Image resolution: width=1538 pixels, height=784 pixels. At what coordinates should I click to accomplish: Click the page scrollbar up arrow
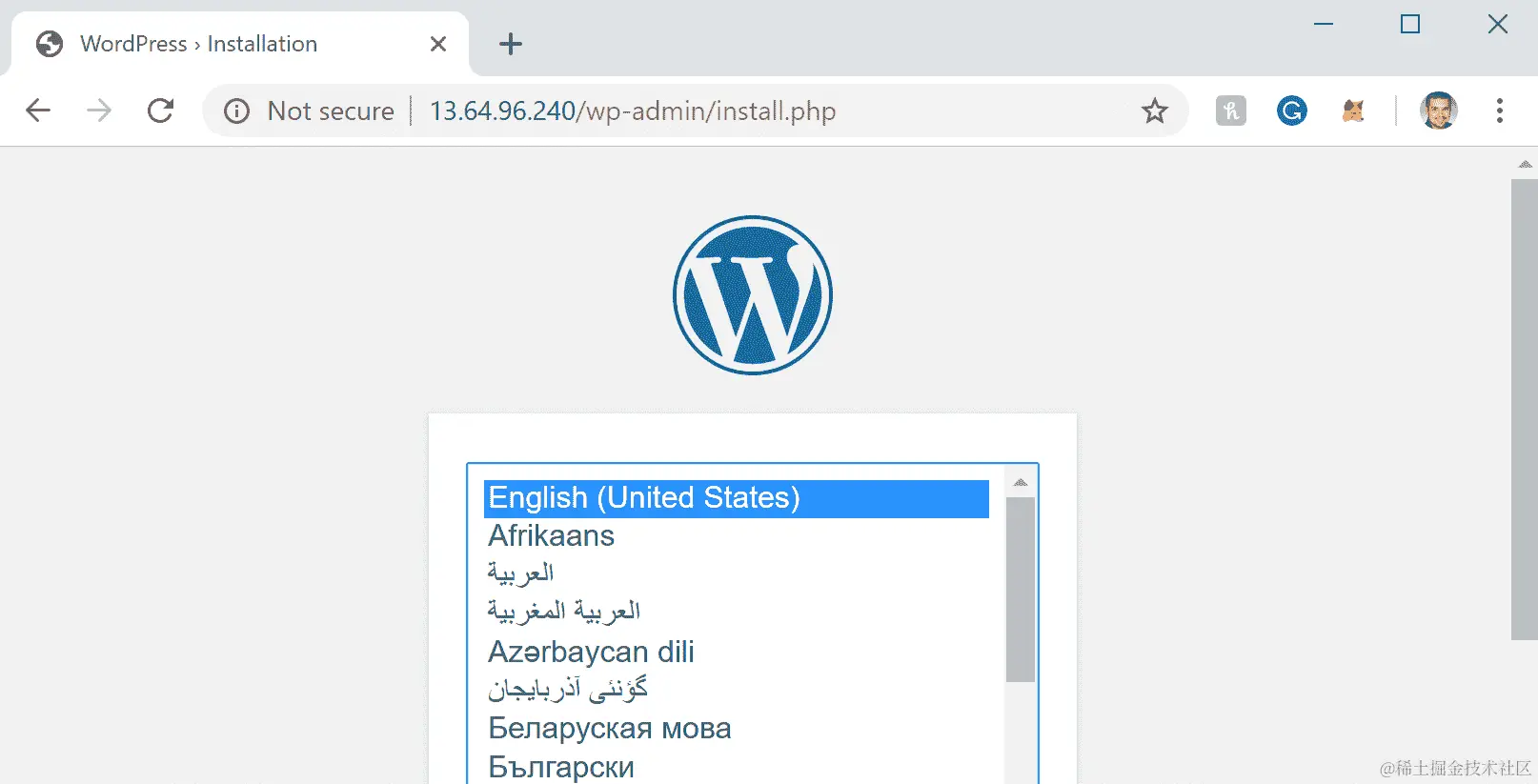click(1525, 165)
